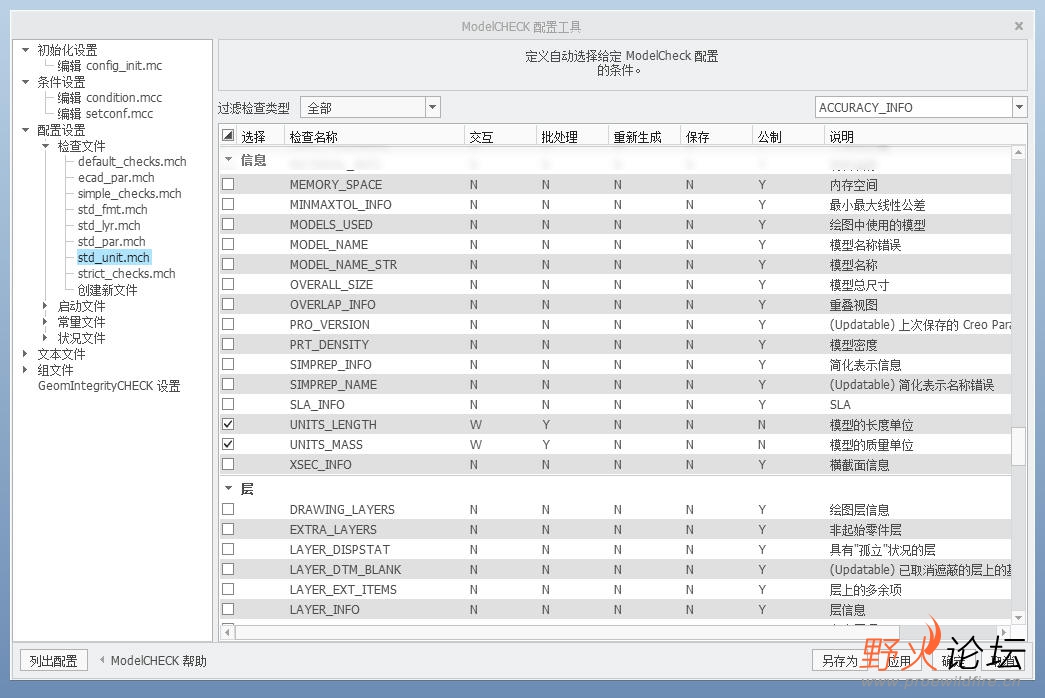Viewport: 1045px width, 698px height.
Task: Collapse the 检查文件 tree node
Action: (x=45, y=146)
